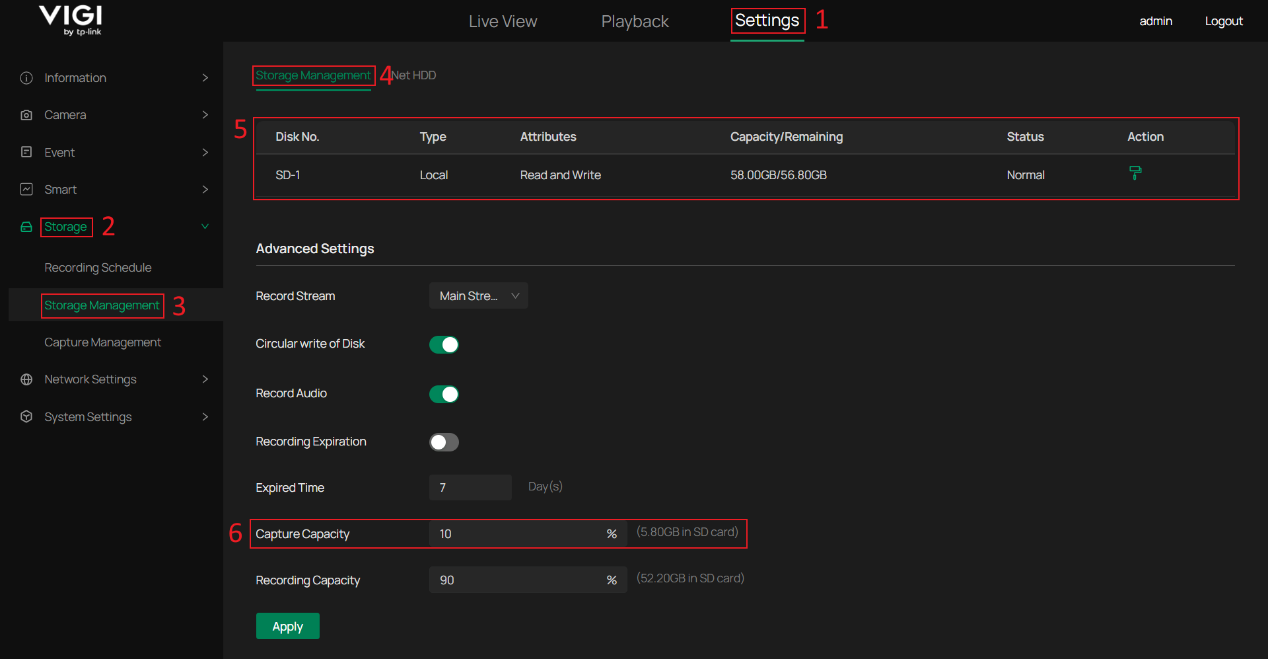Click the Smart sidebar icon

tap(25, 188)
